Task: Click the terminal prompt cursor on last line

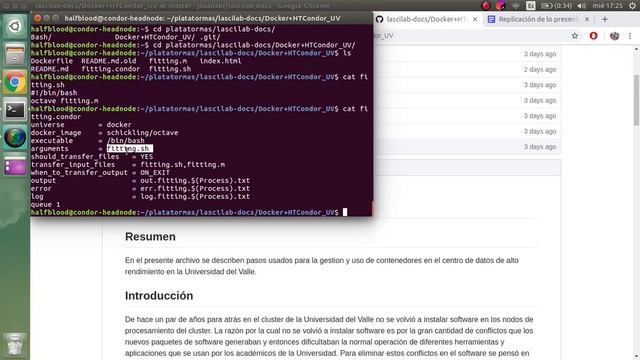Action: tap(345, 212)
